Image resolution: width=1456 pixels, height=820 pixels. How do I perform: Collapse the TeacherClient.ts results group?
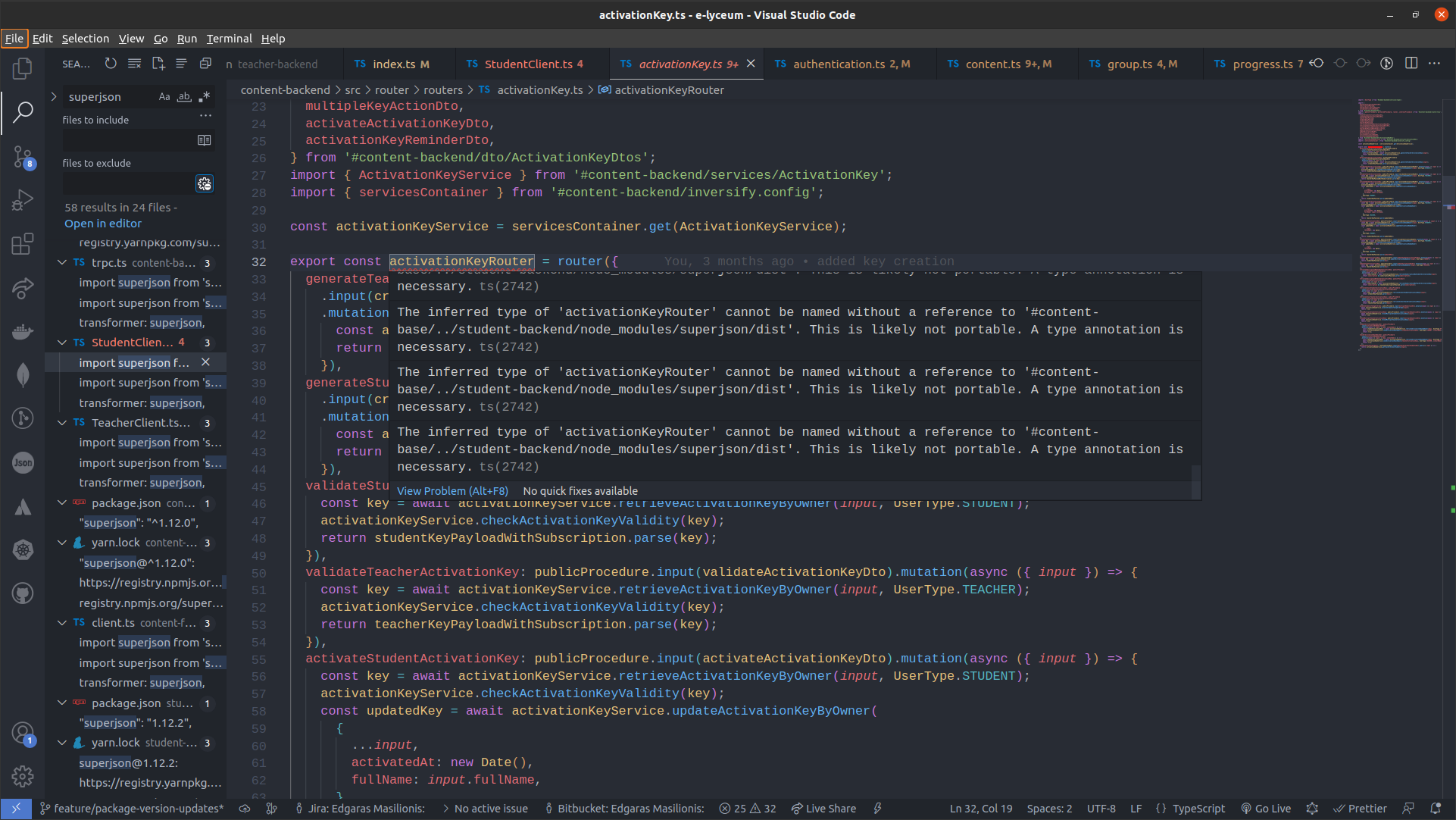click(62, 423)
